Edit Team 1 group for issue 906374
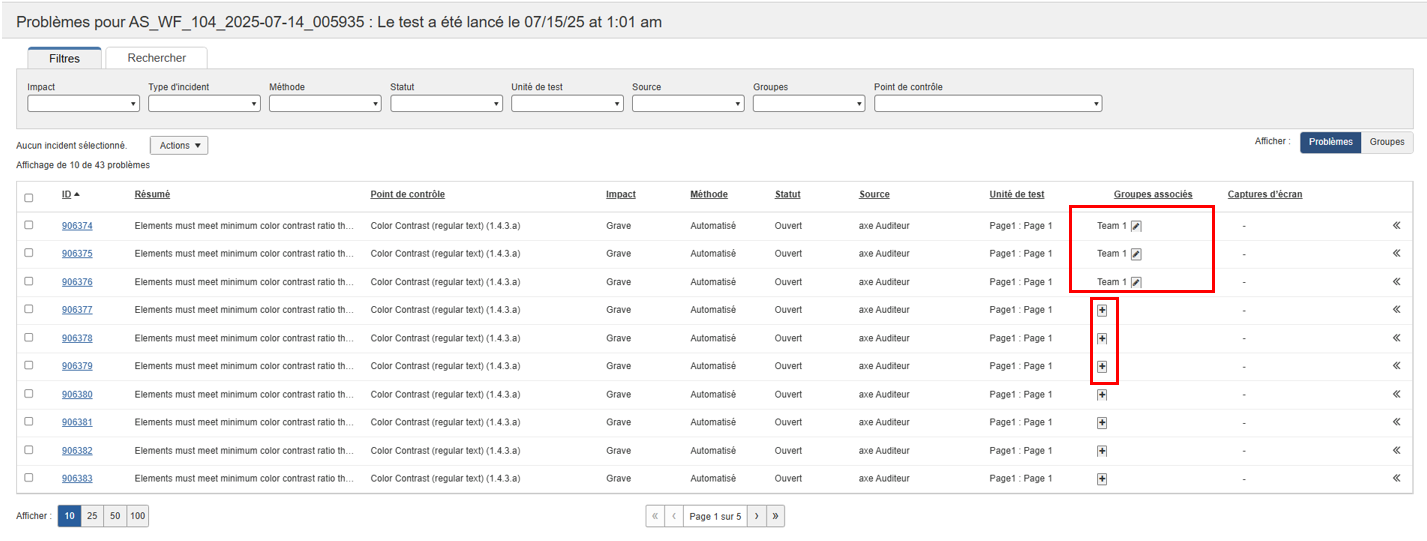 (1136, 226)
